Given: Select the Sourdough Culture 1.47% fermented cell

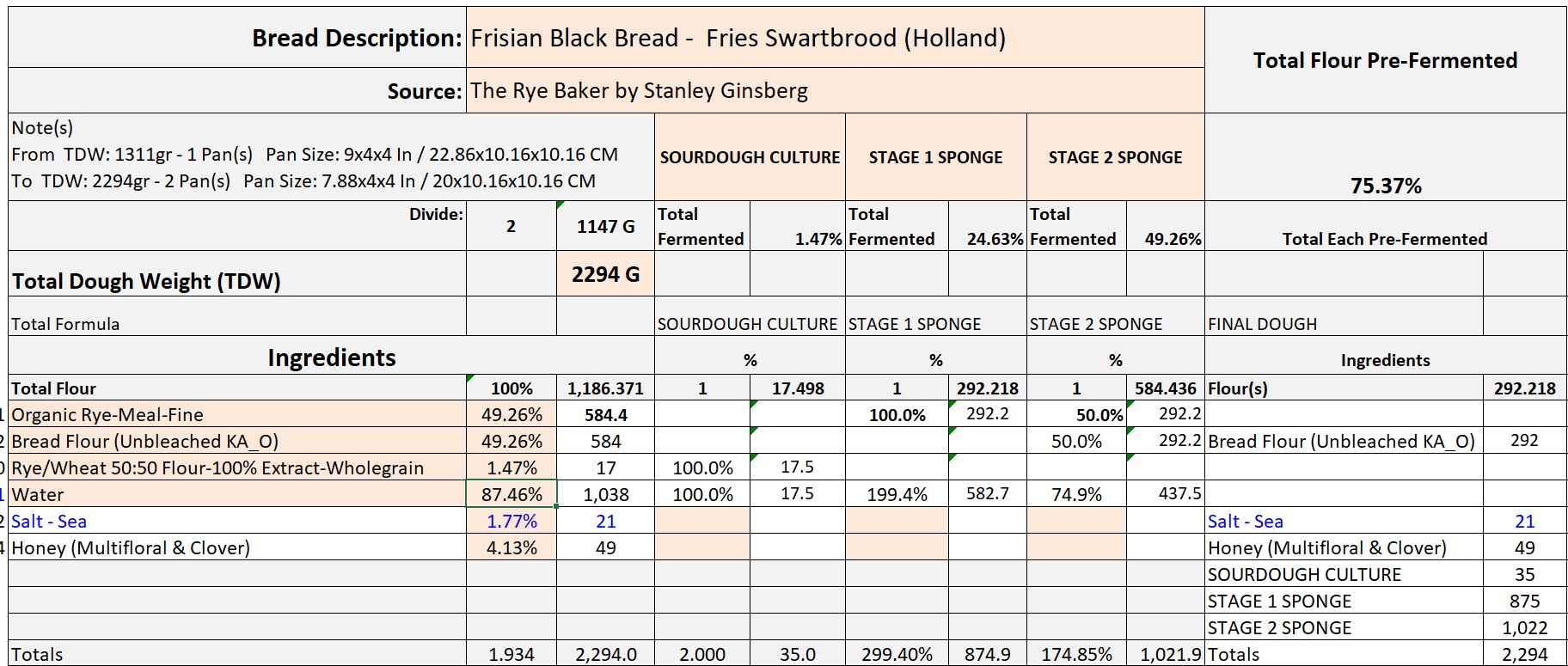Looking at the screenshot, I should pyautogui.click(x=797, y=239).
